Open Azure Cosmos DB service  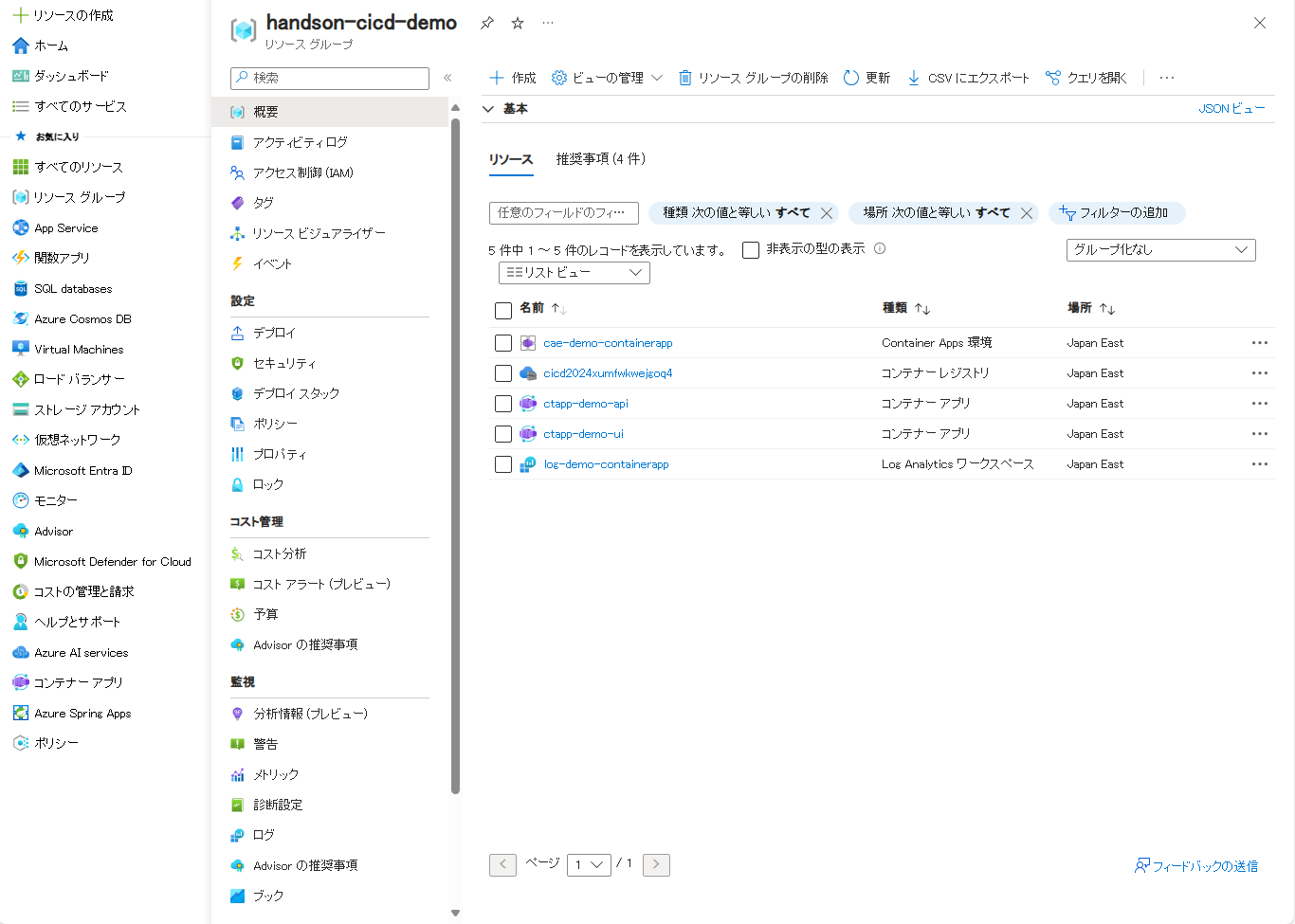(82, 318)
